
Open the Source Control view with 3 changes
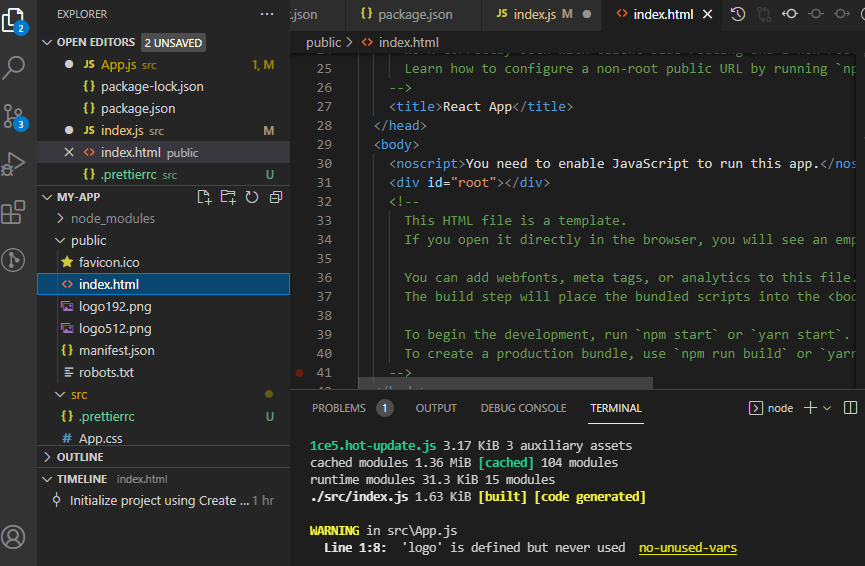(14, 116)
